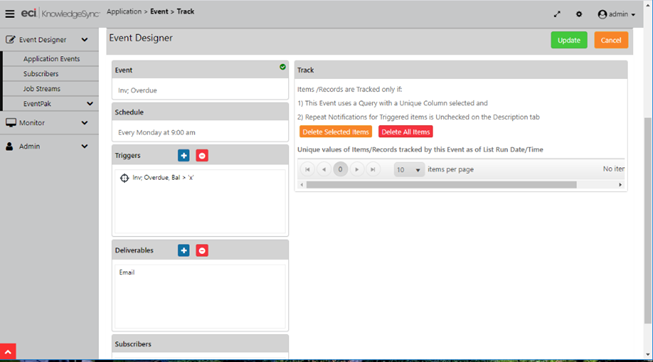Click the 'Inv; Overdue' event name

coord(137,90)
